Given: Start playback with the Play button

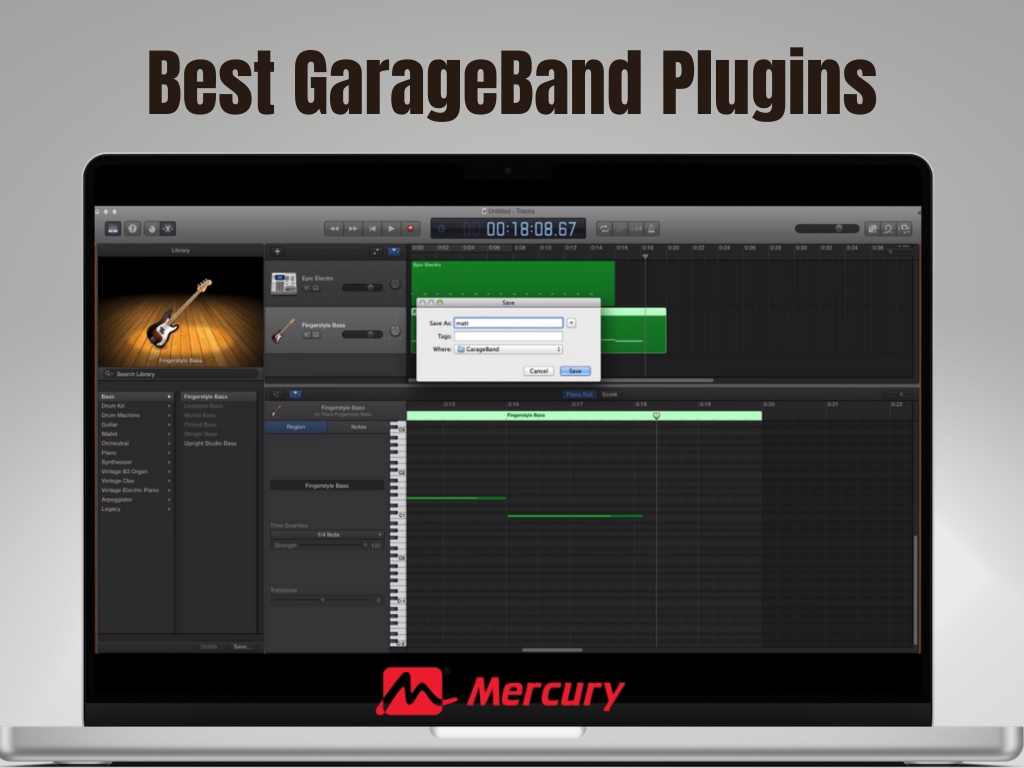Looking at the screenshot, I should tap(391, 229).
